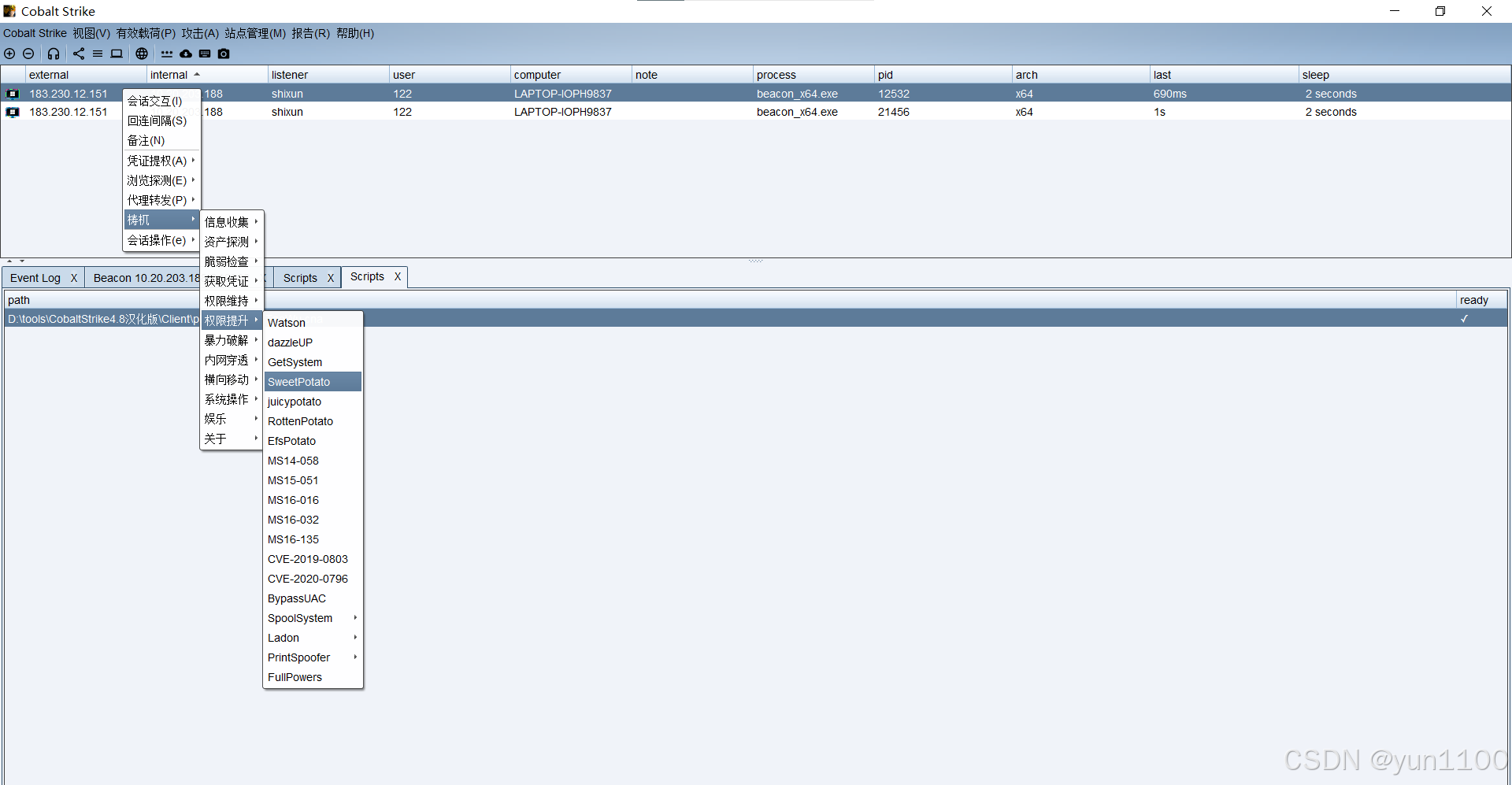The width and height of the screenshot is (1512, 785).
Task: Switch to the Event Log tab
Action: click(x=35, y=278)
